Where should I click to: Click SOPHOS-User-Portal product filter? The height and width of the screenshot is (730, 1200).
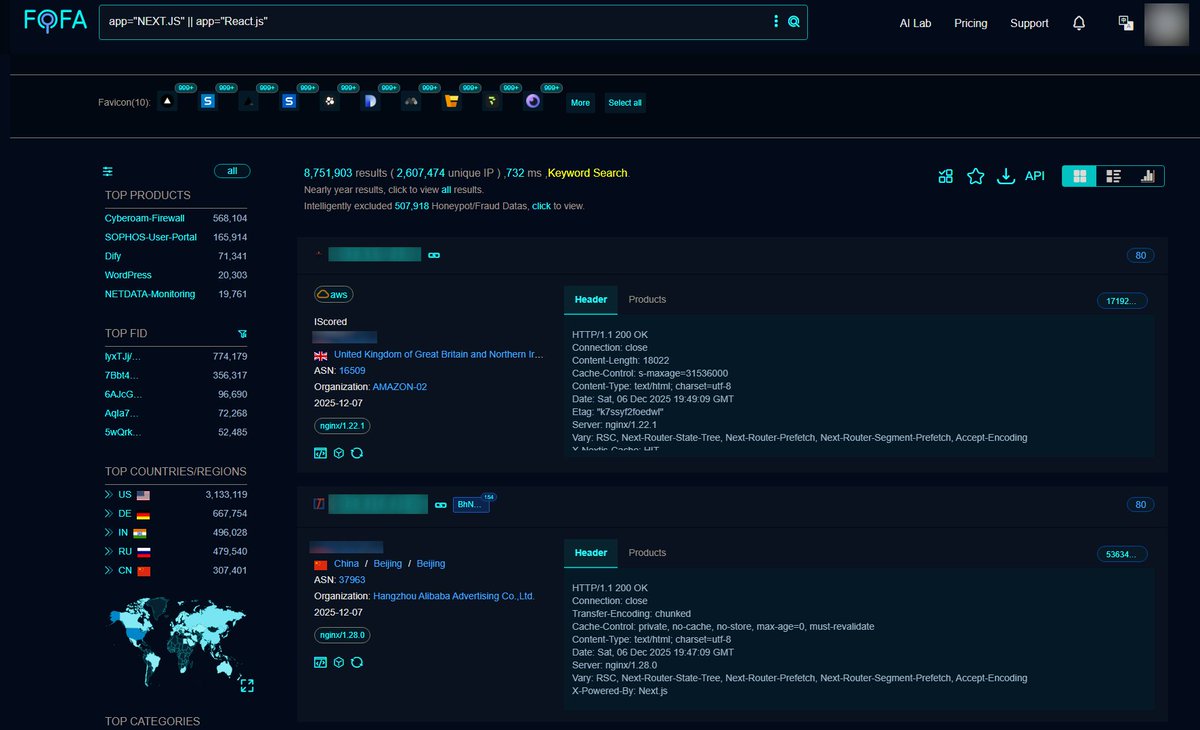click(x=151, y=237)
